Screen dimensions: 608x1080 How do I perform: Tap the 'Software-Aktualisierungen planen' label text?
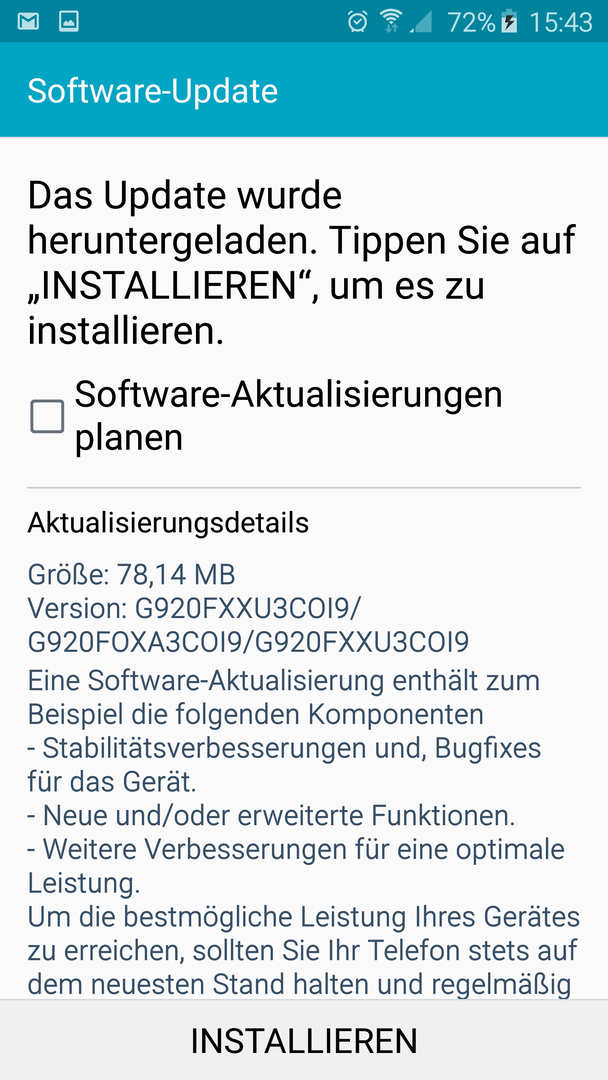click(x=289, y=416)
